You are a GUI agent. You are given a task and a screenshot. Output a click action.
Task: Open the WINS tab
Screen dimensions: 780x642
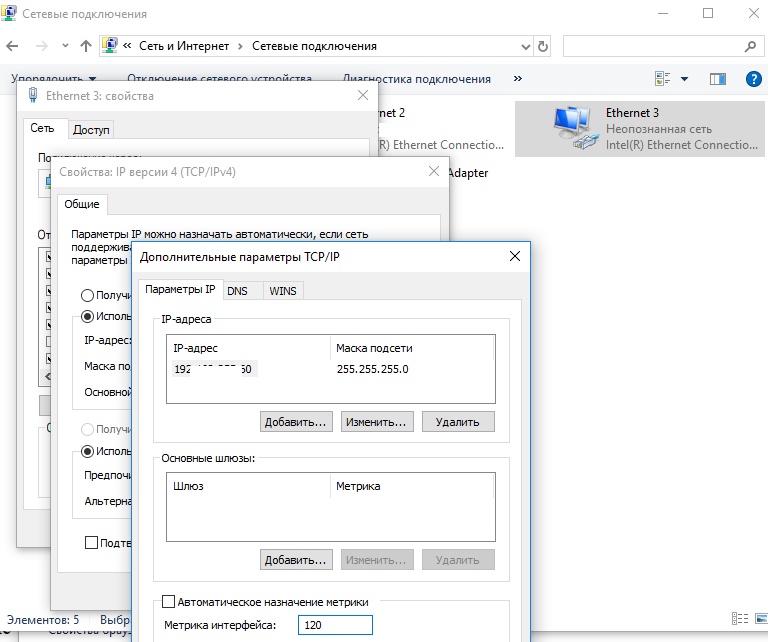[283, 291]
